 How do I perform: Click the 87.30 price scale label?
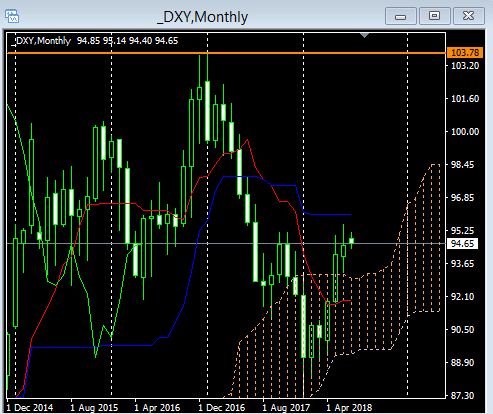[462, 396]
